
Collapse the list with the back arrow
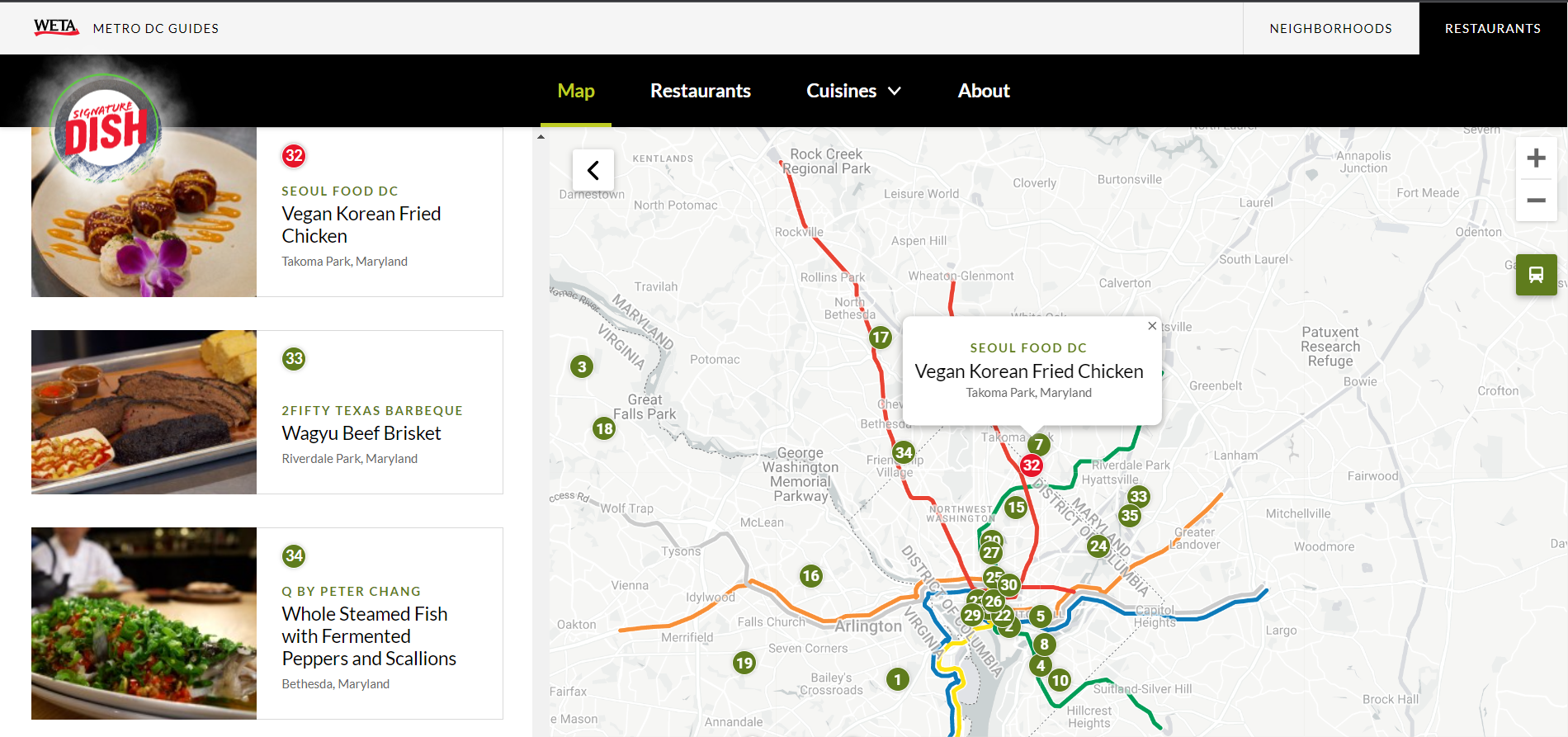[x=593, y=170]
